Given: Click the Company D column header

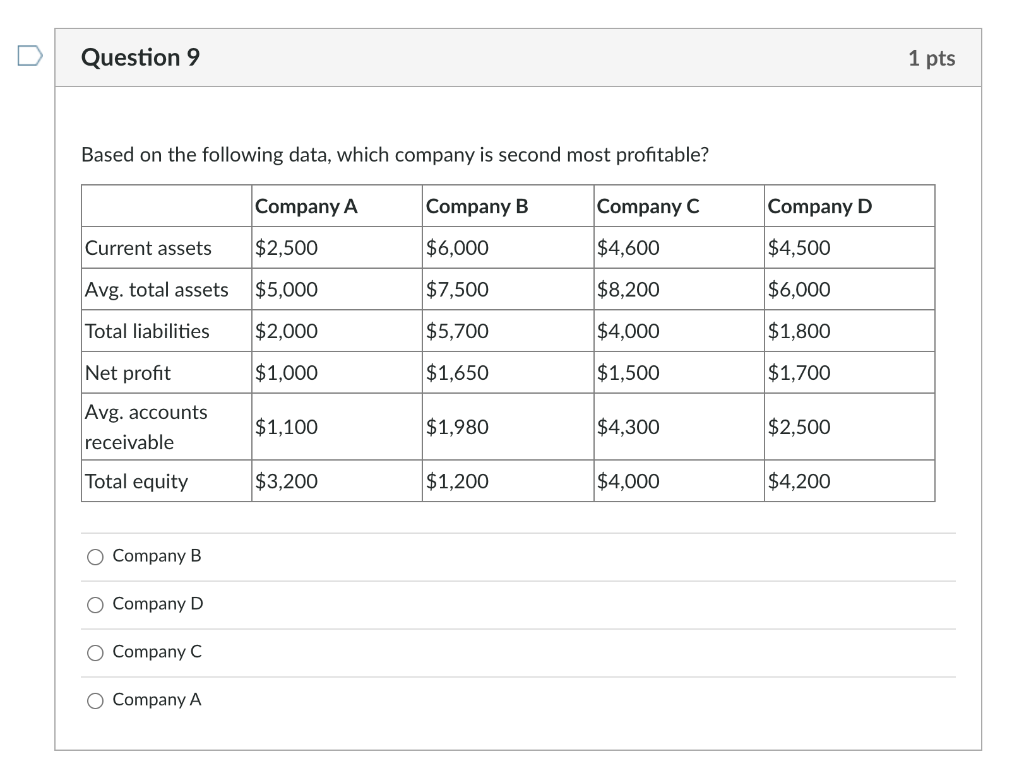Looking at the screenshot, I should 819,206.
